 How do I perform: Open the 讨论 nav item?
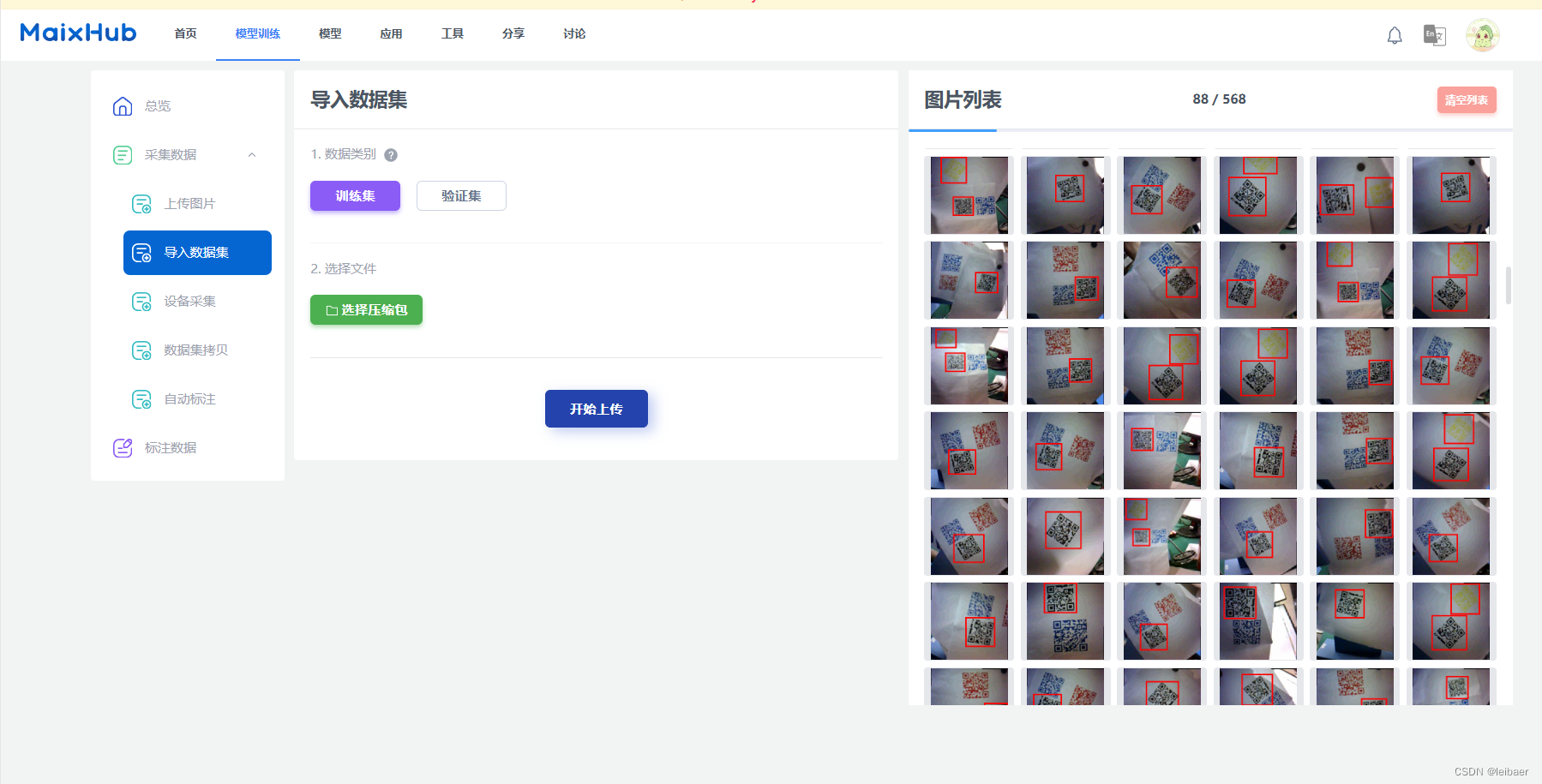coord(574,33)
